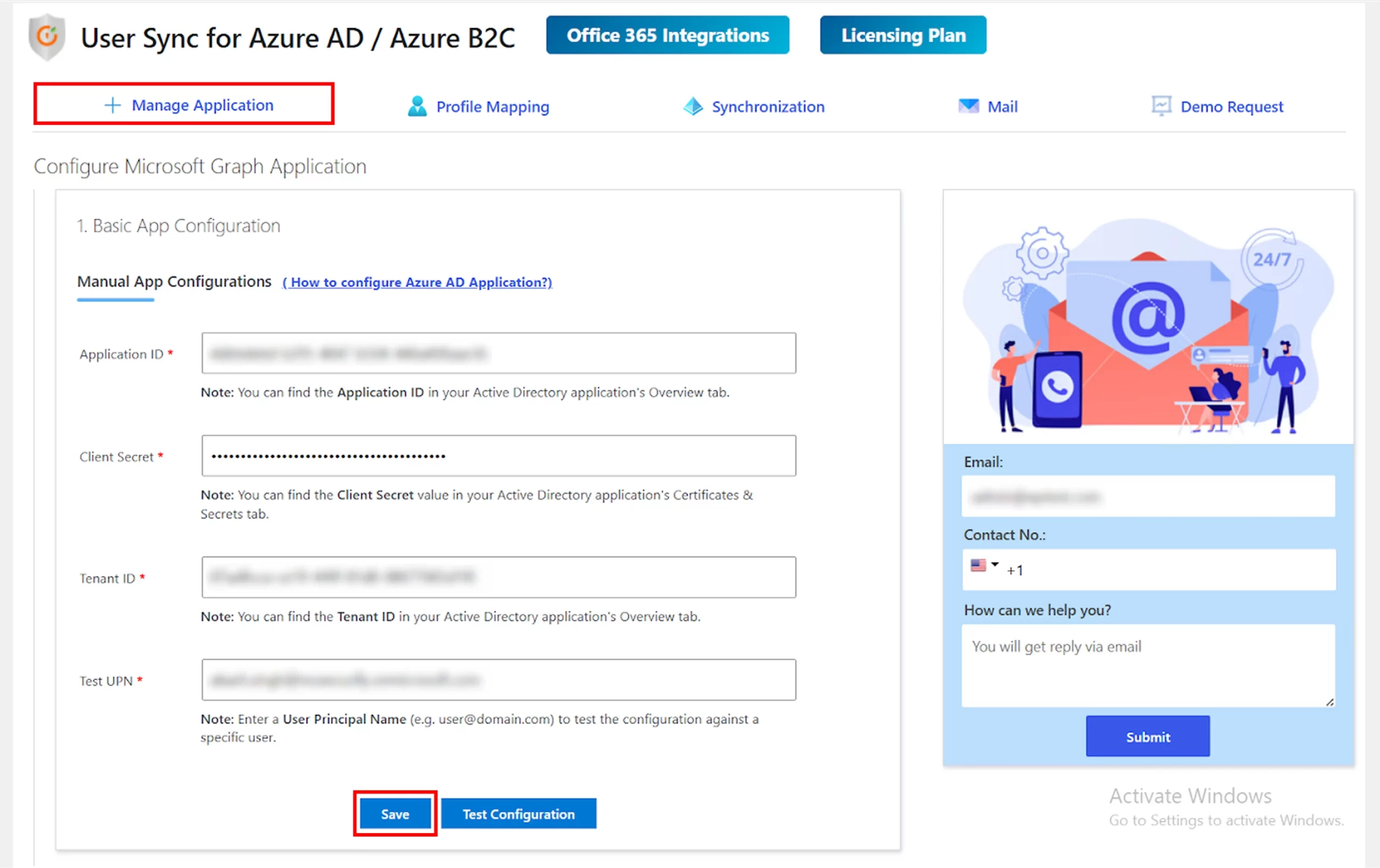The height and width of the screenshot is (868, 1380).
Task: Select the Manual App Configurations tab
Action: tap(174, 282)
